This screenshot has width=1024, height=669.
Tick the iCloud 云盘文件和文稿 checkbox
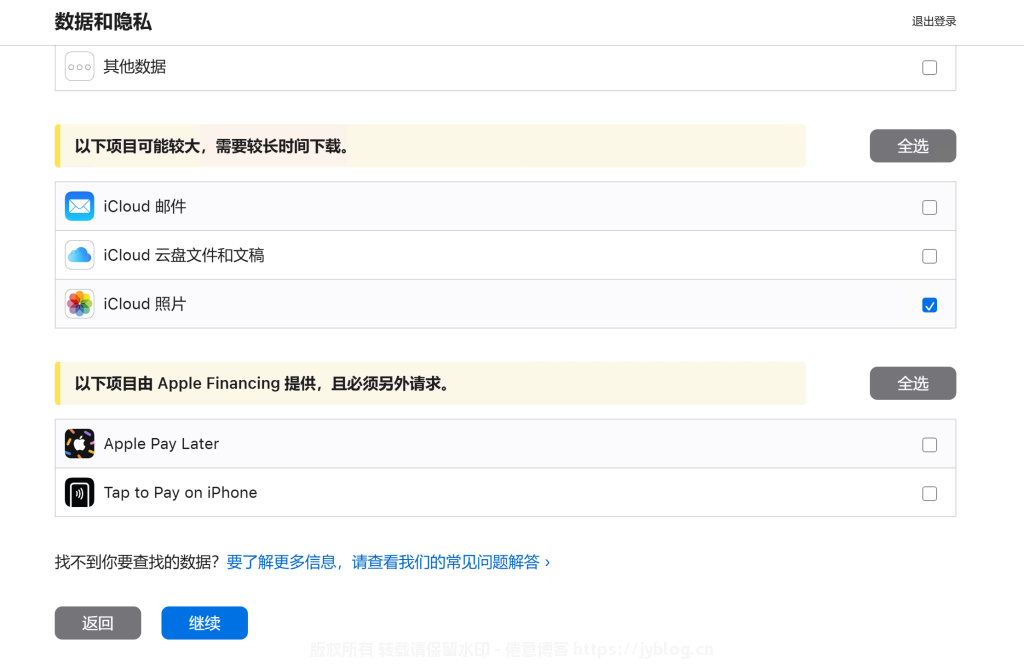click(x=929, y=257)
